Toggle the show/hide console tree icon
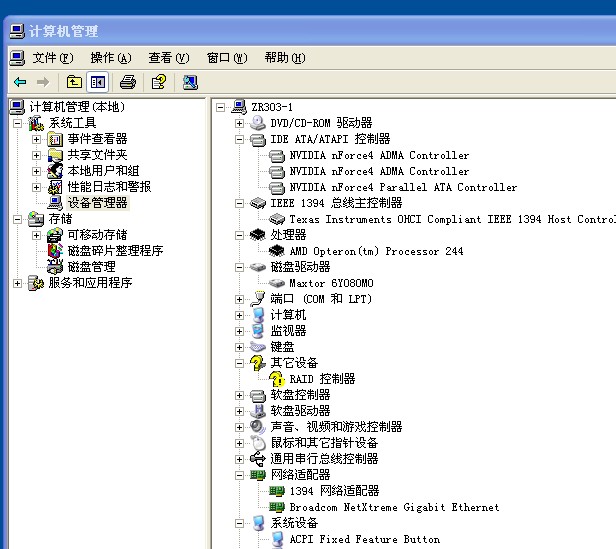Screen dimensions: 616x549 pyautogui.click(x=98, y=82)
